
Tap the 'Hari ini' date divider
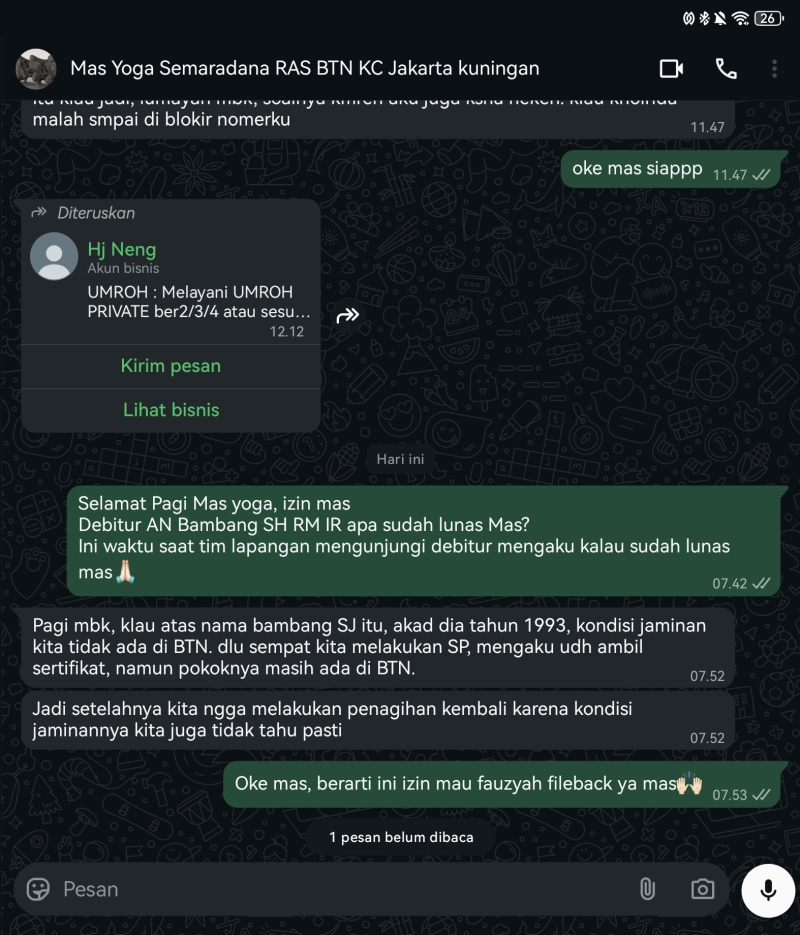(399, 460)
